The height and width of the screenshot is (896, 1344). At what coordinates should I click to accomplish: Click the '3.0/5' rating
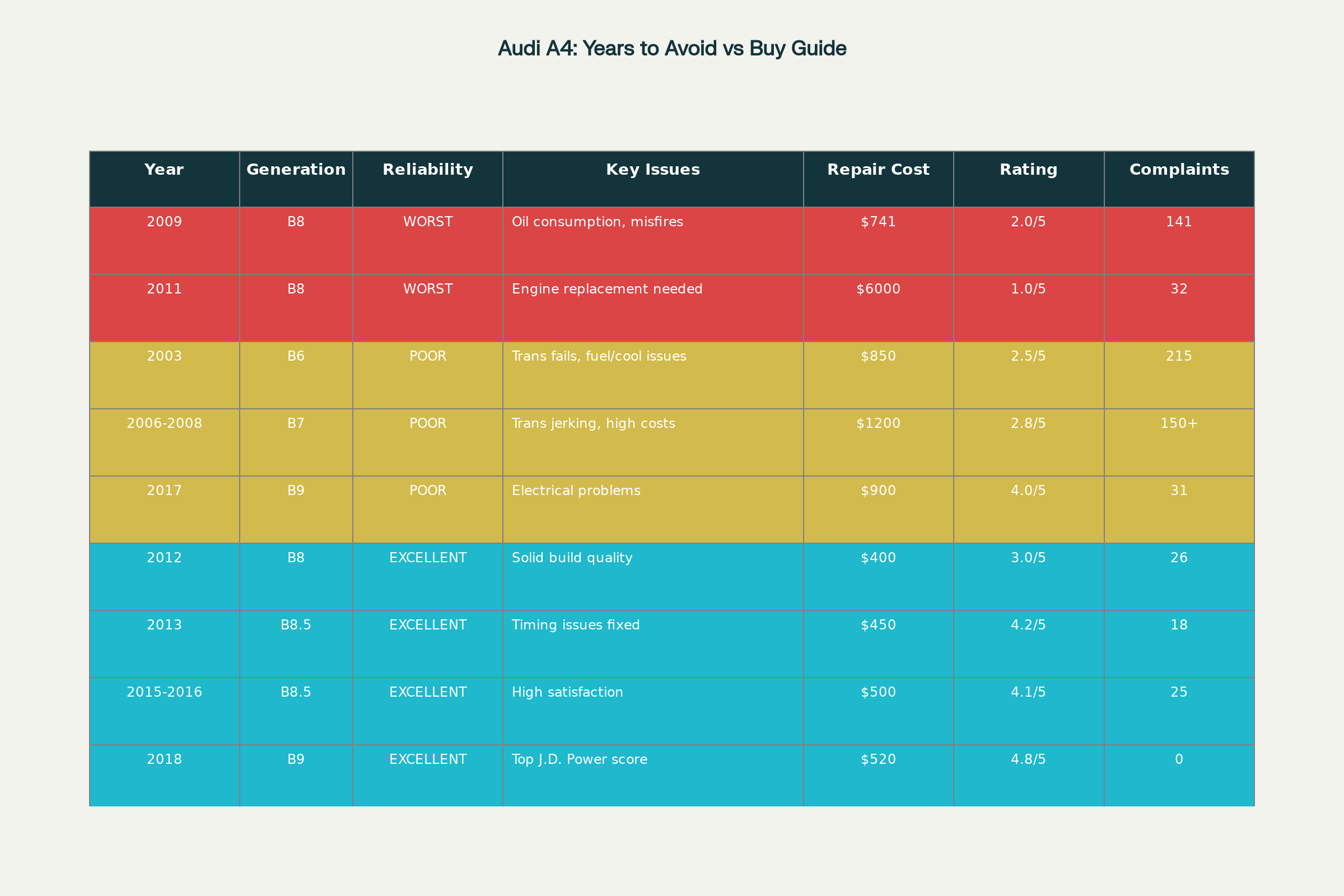(x=1029, y=558)
